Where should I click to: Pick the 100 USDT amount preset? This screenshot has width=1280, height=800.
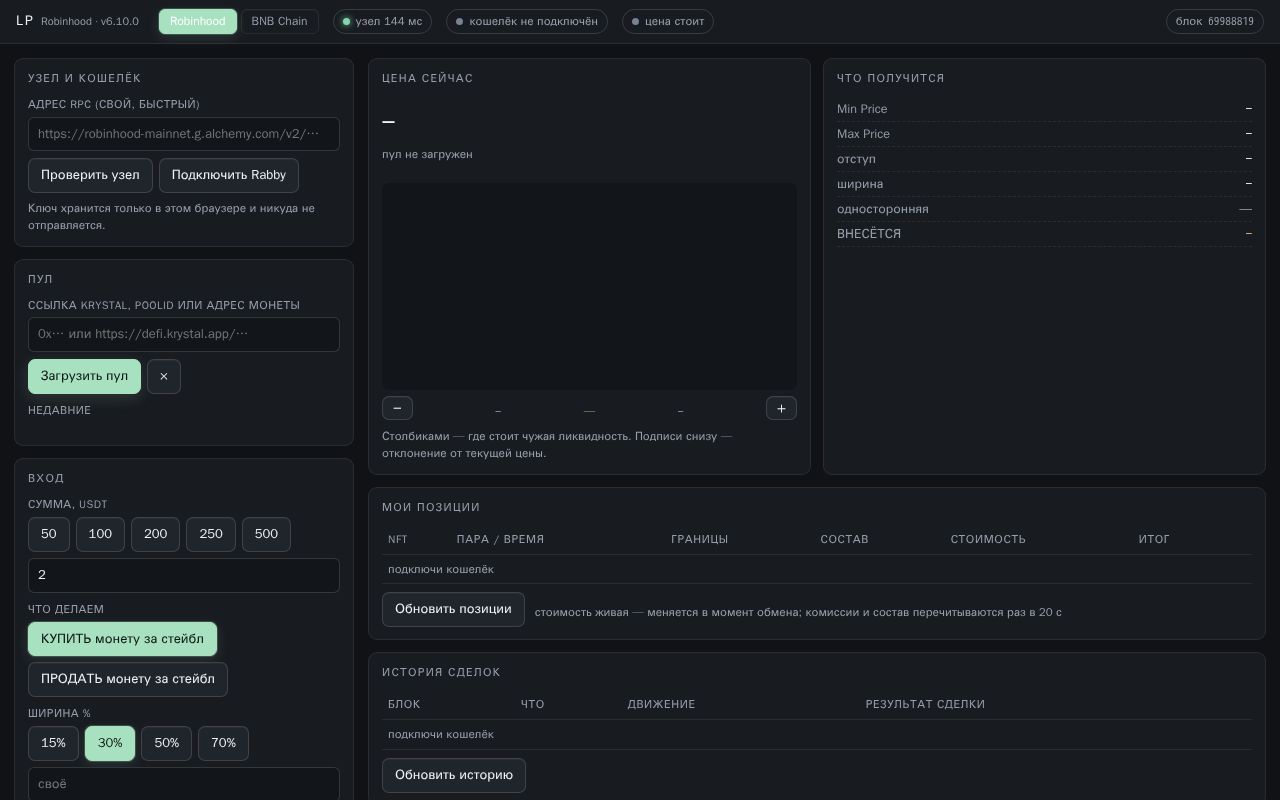pos(100,534)
